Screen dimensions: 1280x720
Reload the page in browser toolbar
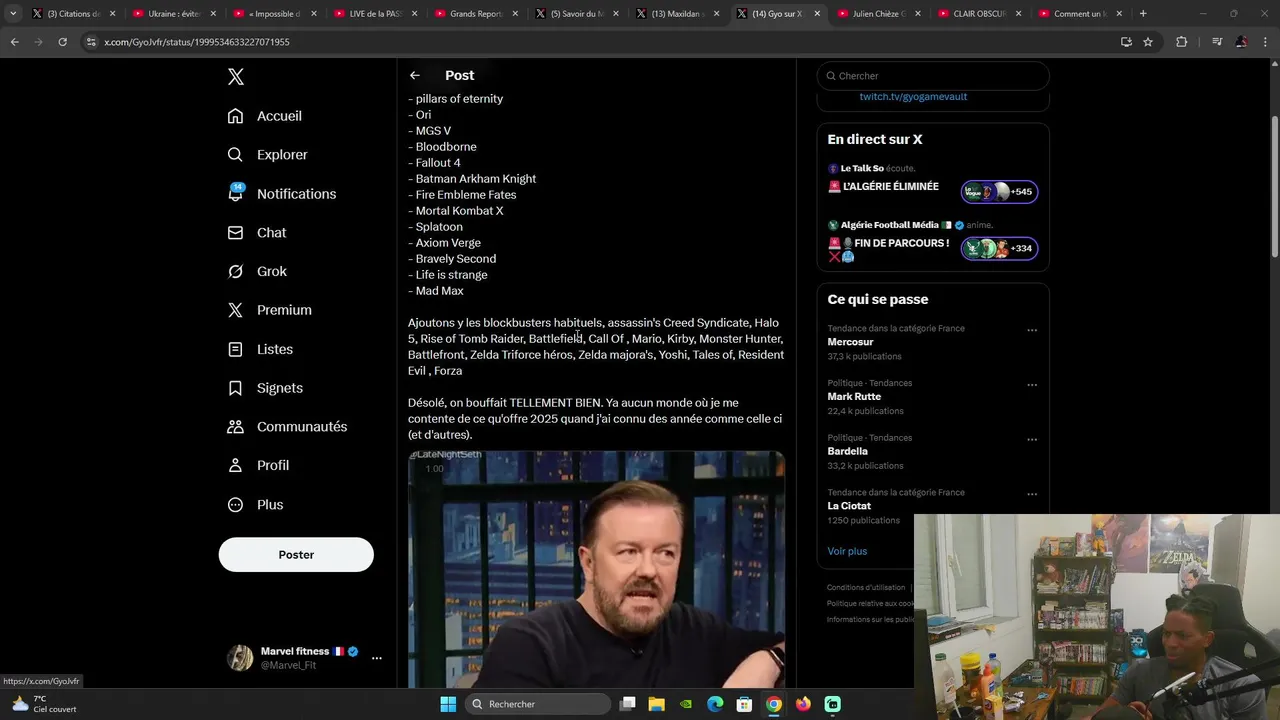click(x=62, y=42)
